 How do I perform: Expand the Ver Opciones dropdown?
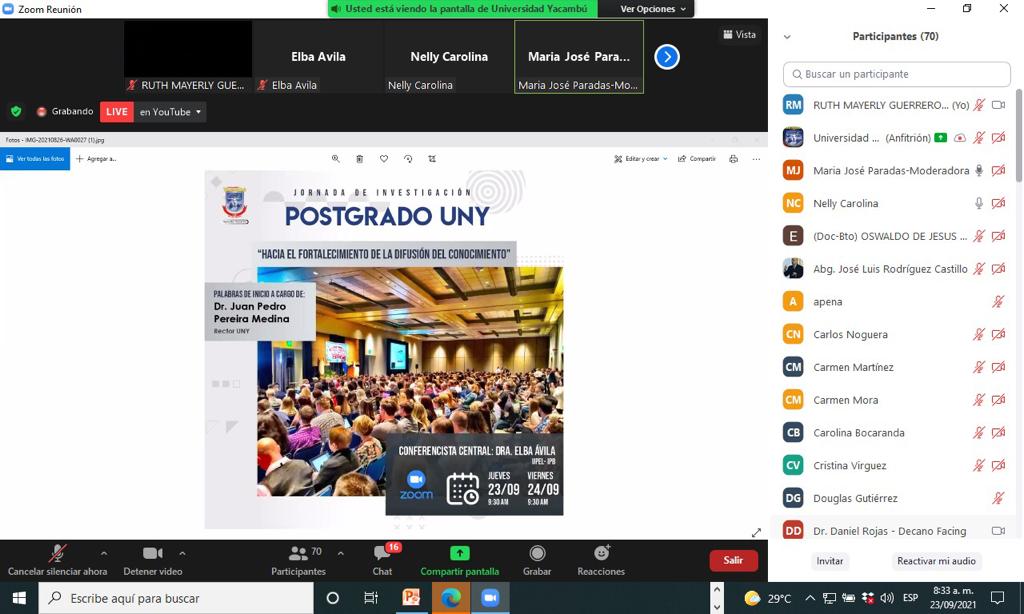653,9
